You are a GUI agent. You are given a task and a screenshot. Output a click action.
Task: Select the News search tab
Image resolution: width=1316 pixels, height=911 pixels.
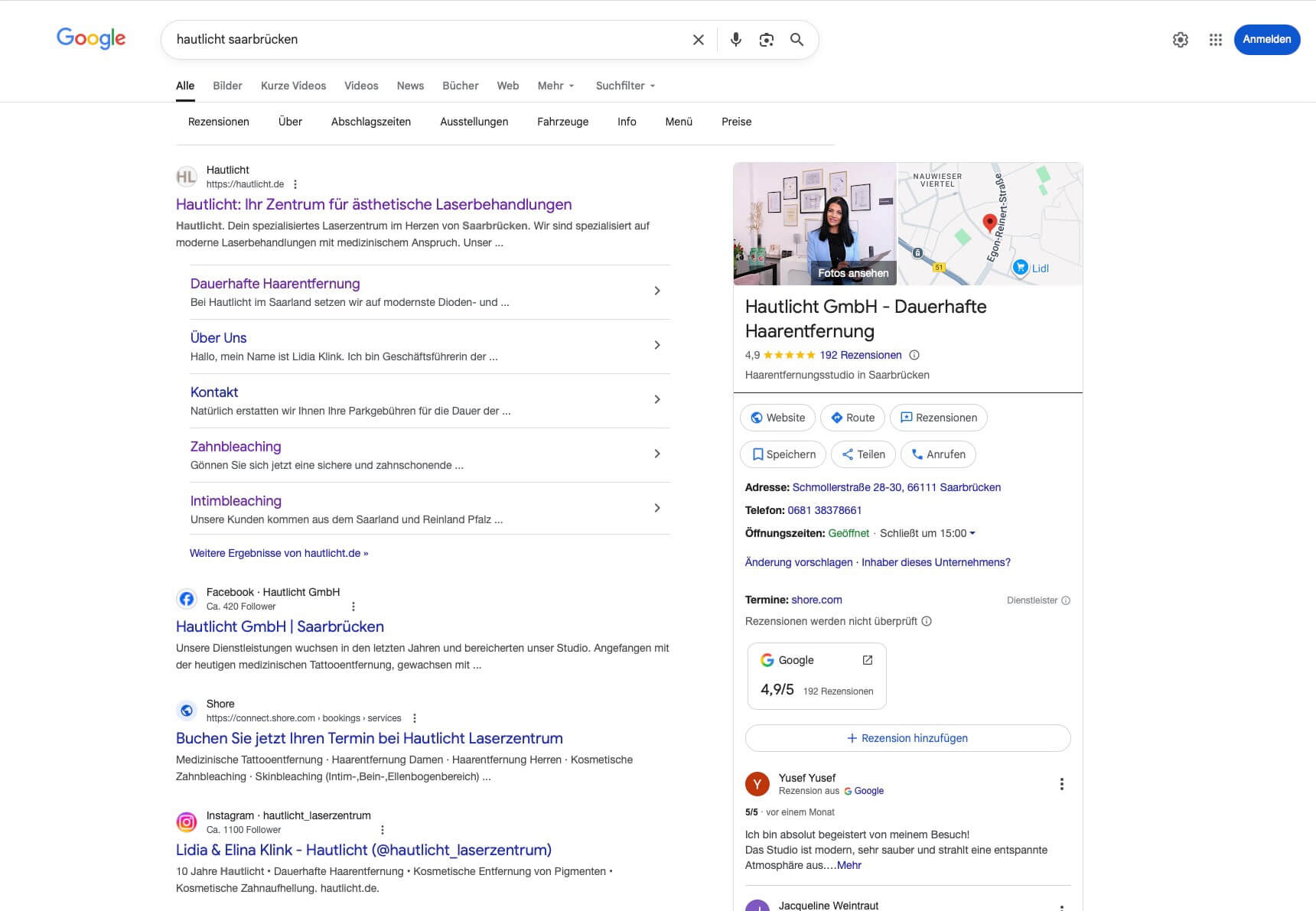(410, 86)
